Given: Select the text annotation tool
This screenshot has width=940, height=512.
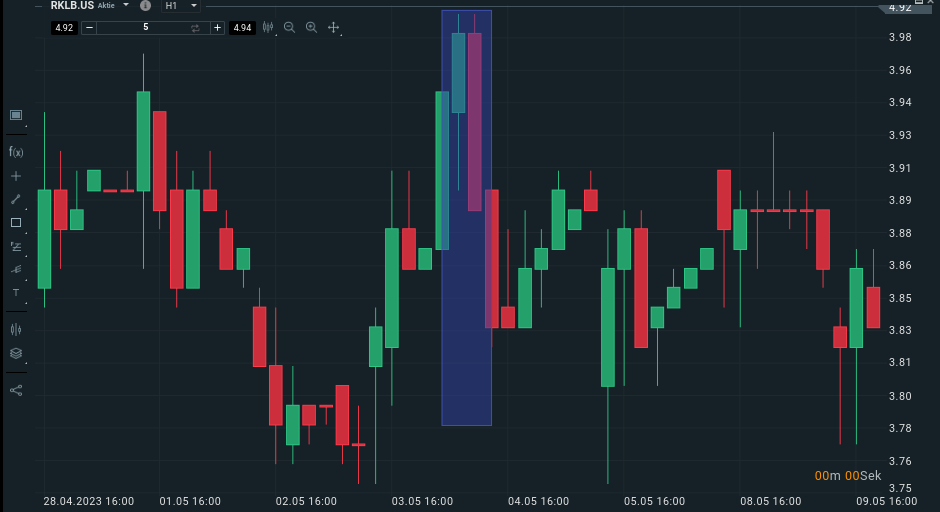Looking at the screenshot, I should click(x=16, y=293).
